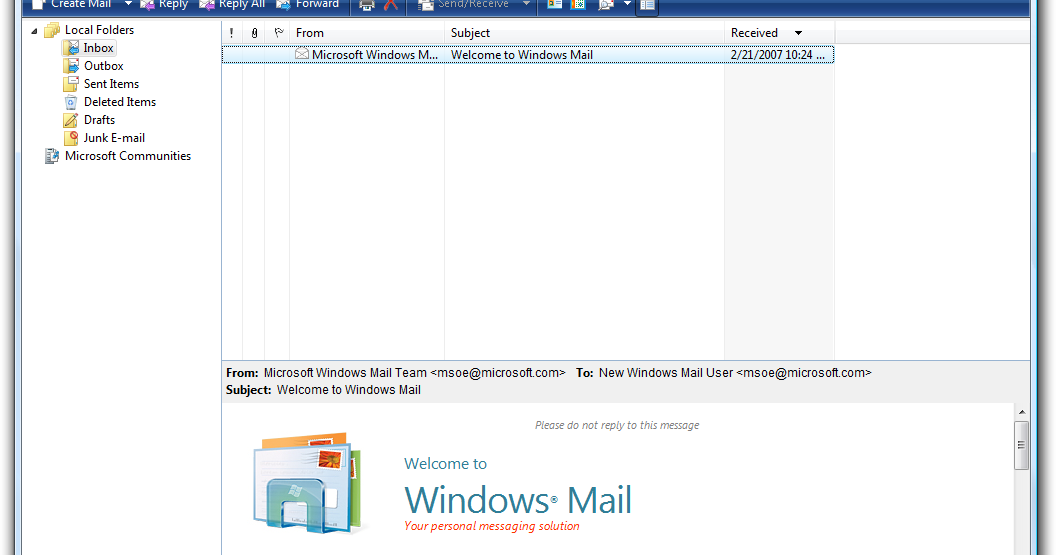Click the received date 2/21/2007 cell
The image size is (1056, 555).
pos(778,55)
